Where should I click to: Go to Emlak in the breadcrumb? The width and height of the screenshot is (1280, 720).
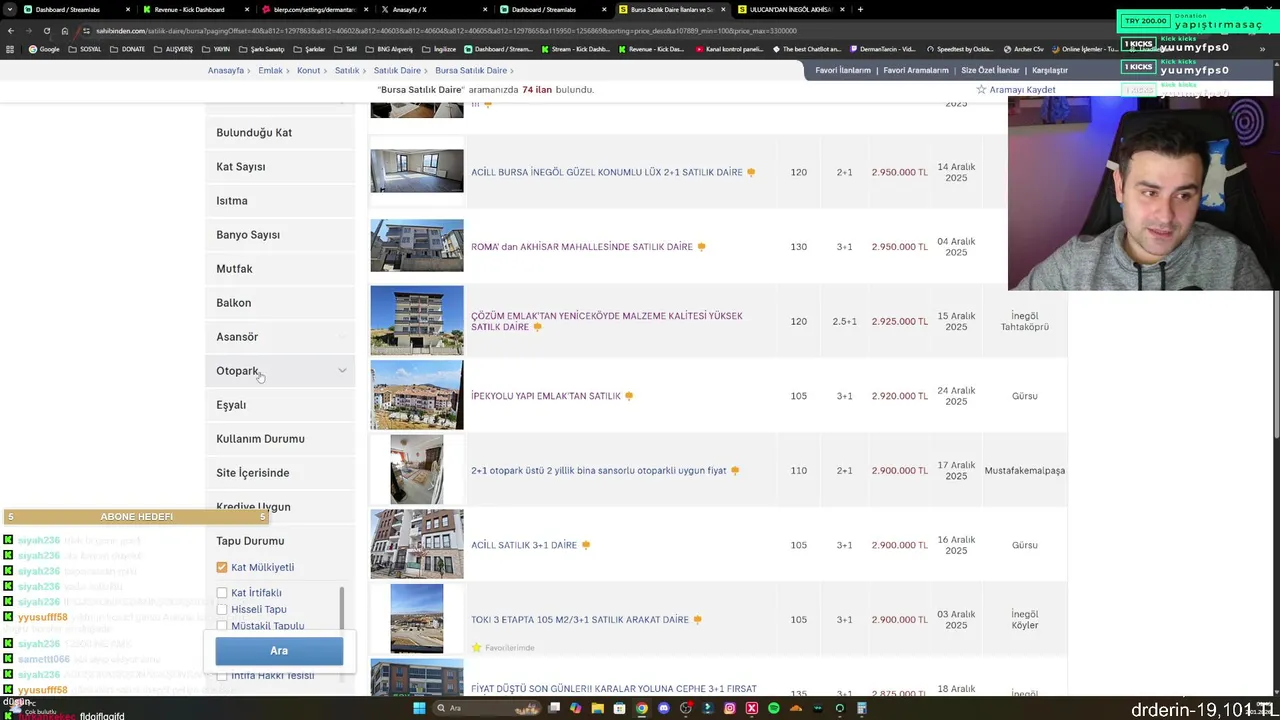(270, 70)
